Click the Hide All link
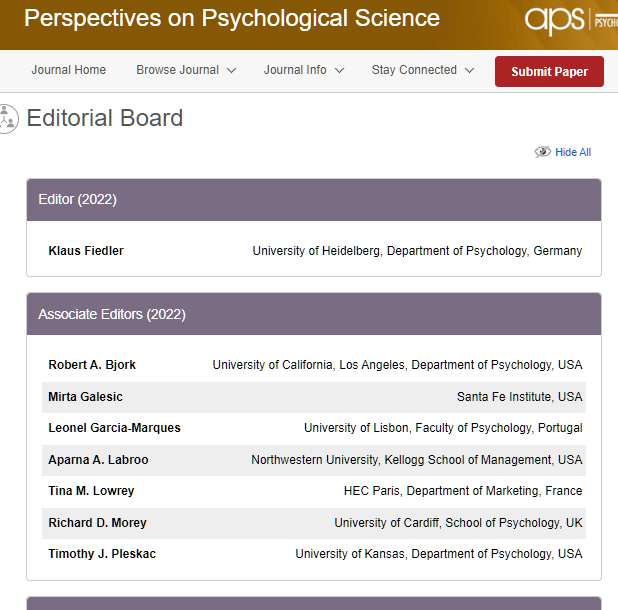This screenshot has width=618, height=610. (573, 152)
